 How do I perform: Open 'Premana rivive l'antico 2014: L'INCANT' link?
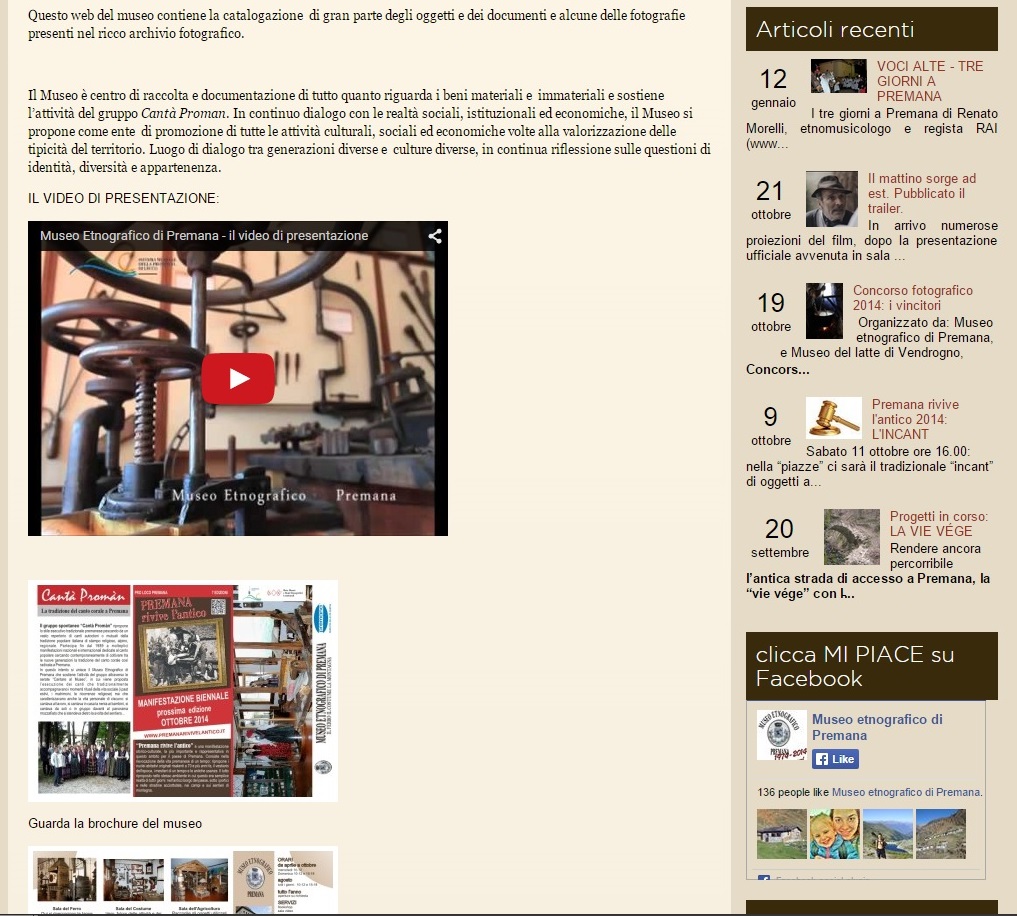click(x=909, y=419)
